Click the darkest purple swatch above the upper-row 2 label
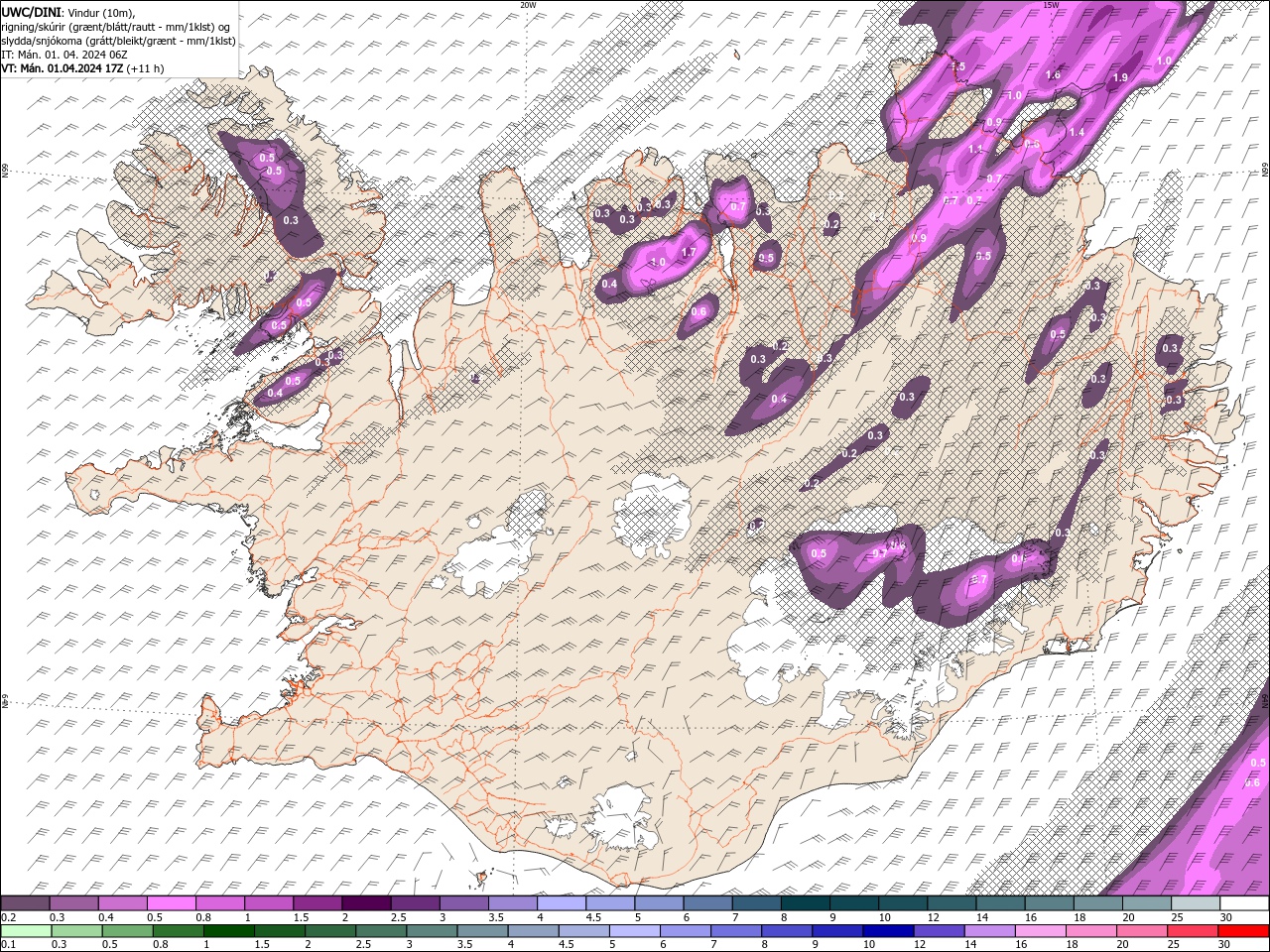The width and height of the screenshot is (1270, 952). point(366,903)
